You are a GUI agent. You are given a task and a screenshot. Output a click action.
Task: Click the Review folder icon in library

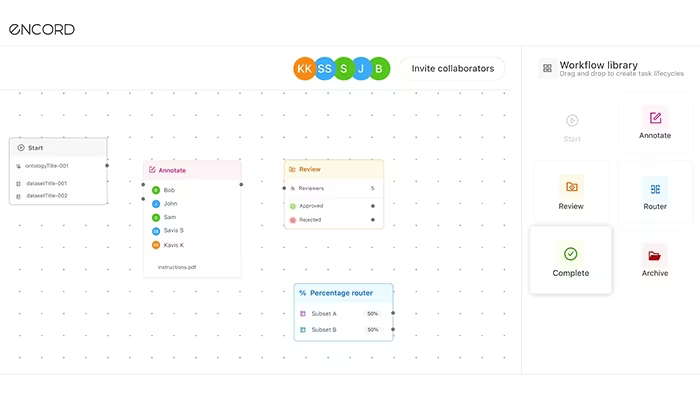(x=571, y=187)
